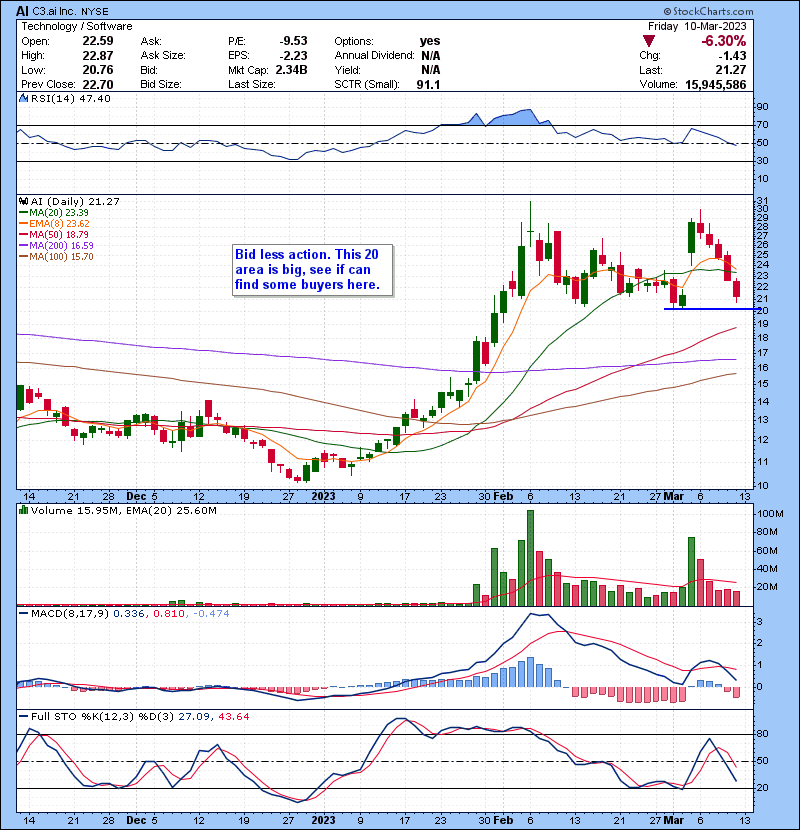The width and height of the screenshot is (800, 830).
Task: Click the Last price 21.27 in header
Action: click(x=731, y=70)
